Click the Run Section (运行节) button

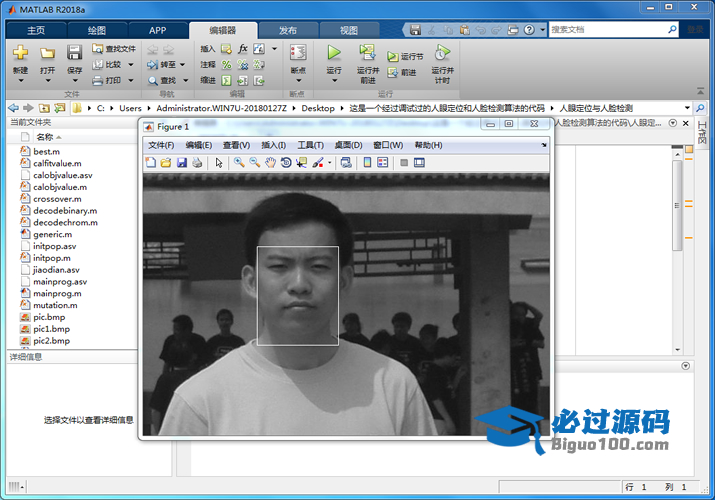[x=405, y=57]
